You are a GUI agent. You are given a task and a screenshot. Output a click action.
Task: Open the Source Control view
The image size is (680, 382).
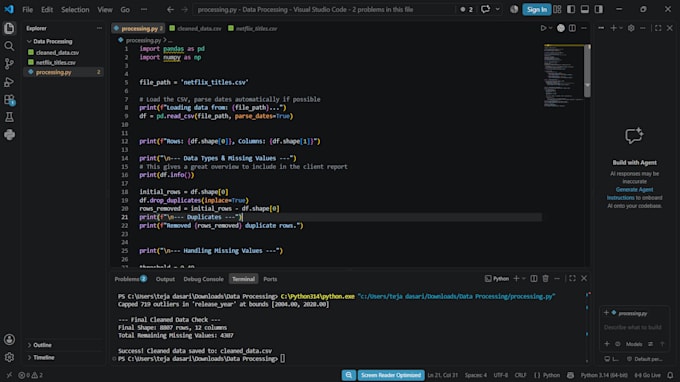(9, 64)
